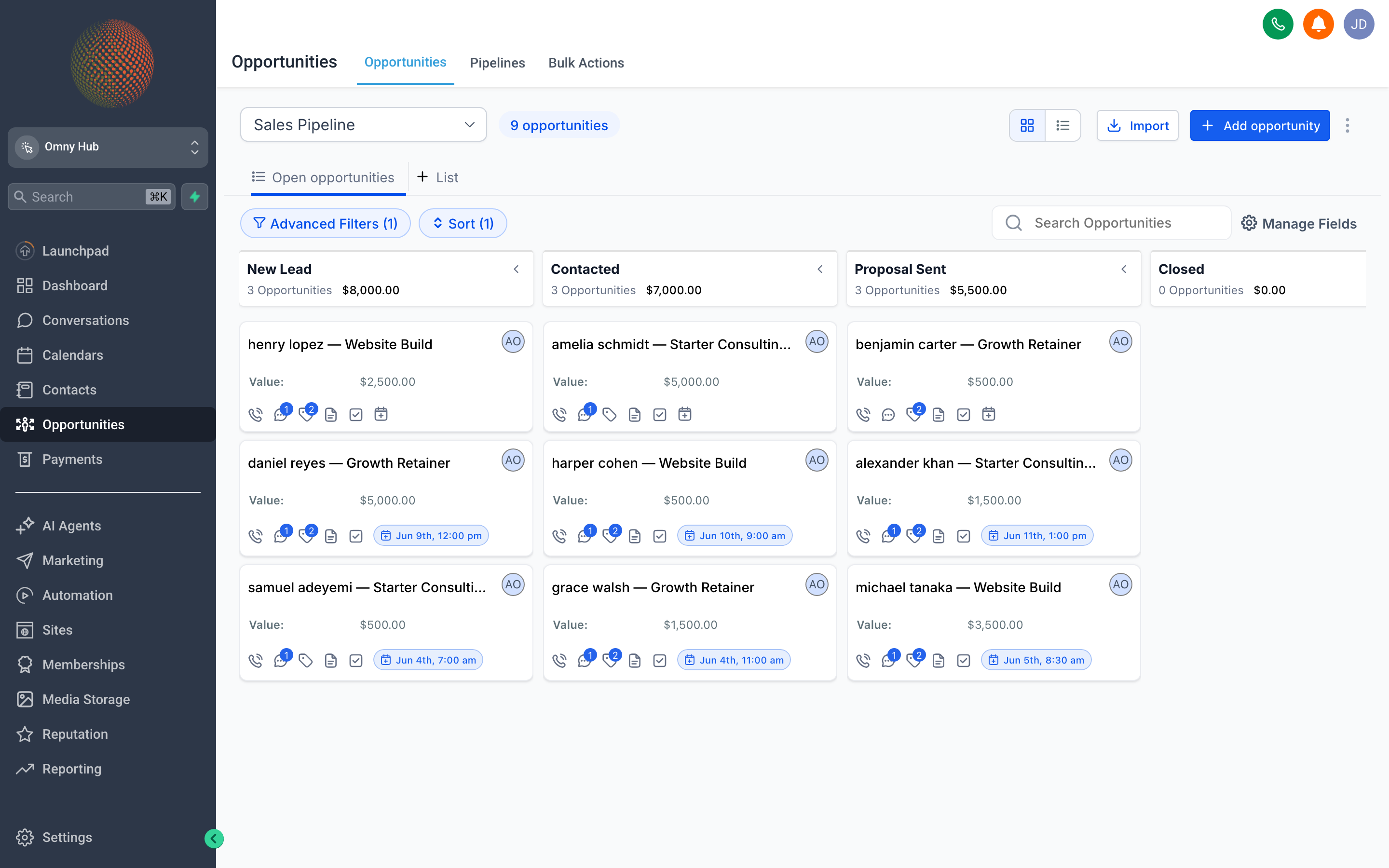Switch to list view layout
The image size is (1389, 868).
(x=1063, y=126)
